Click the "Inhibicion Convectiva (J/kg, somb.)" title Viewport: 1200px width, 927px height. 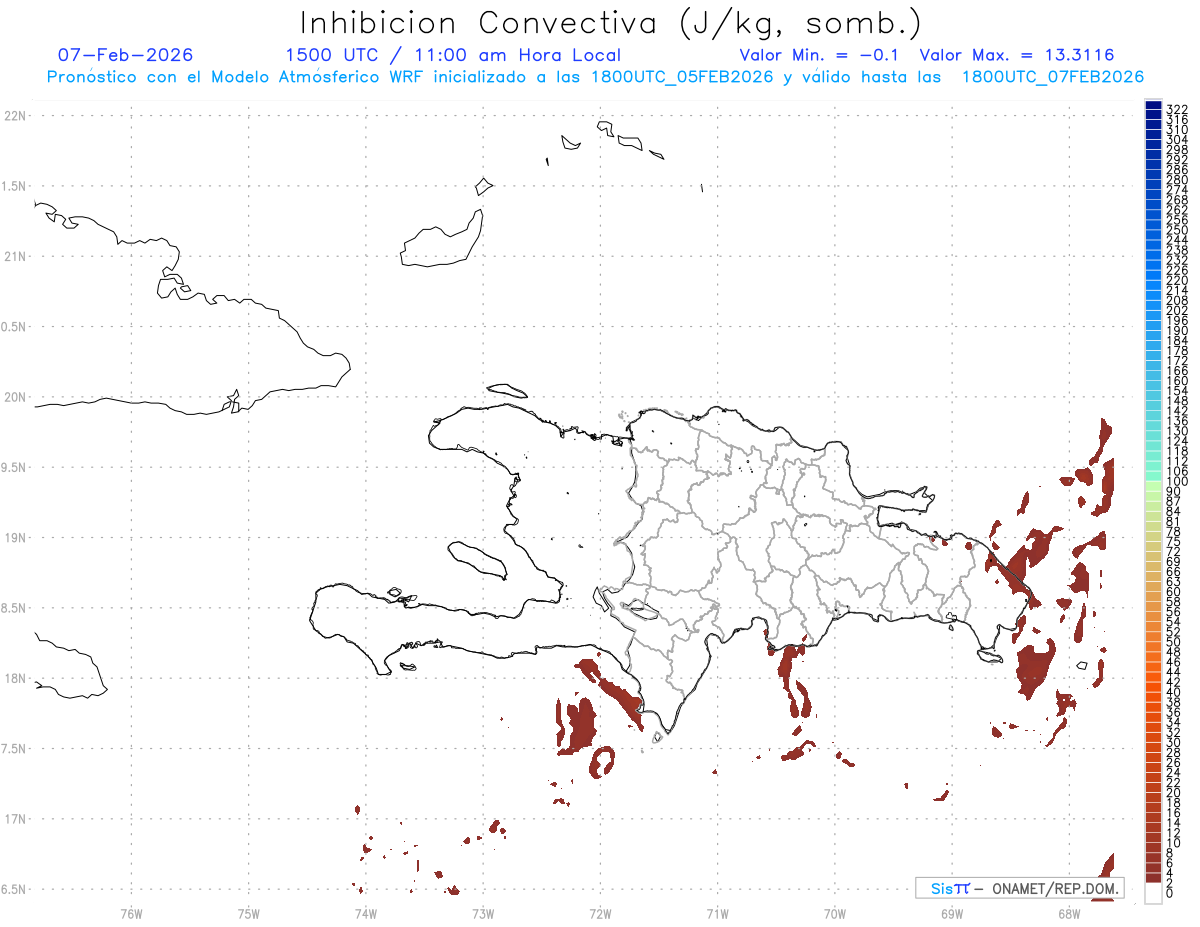coord(611,24)
